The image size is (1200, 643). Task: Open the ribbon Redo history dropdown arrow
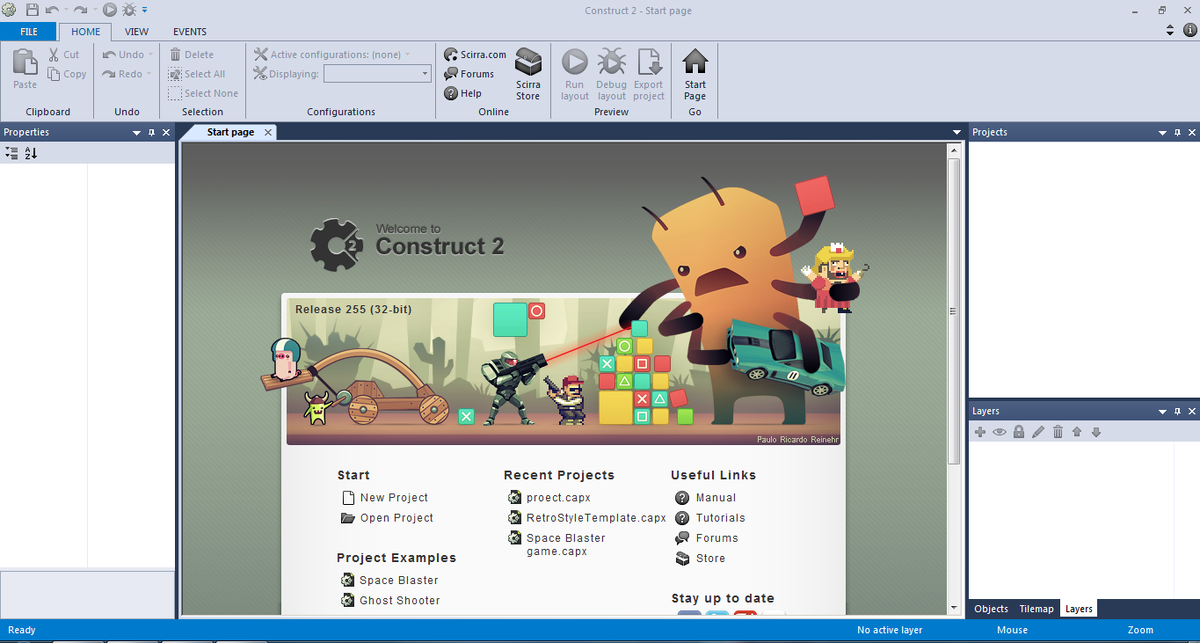[149, 74]
